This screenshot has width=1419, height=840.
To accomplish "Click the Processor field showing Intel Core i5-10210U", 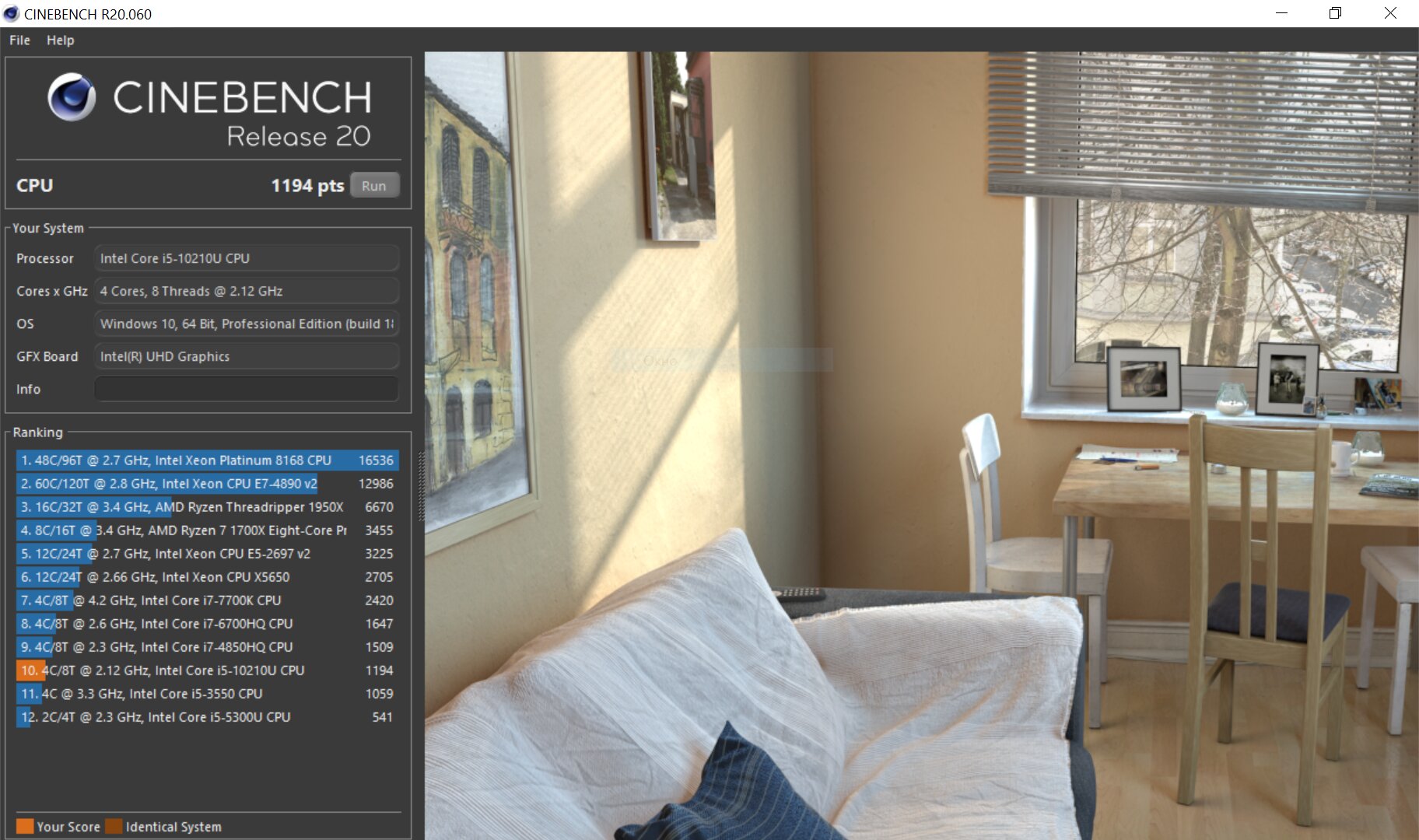I will (247, 258).
